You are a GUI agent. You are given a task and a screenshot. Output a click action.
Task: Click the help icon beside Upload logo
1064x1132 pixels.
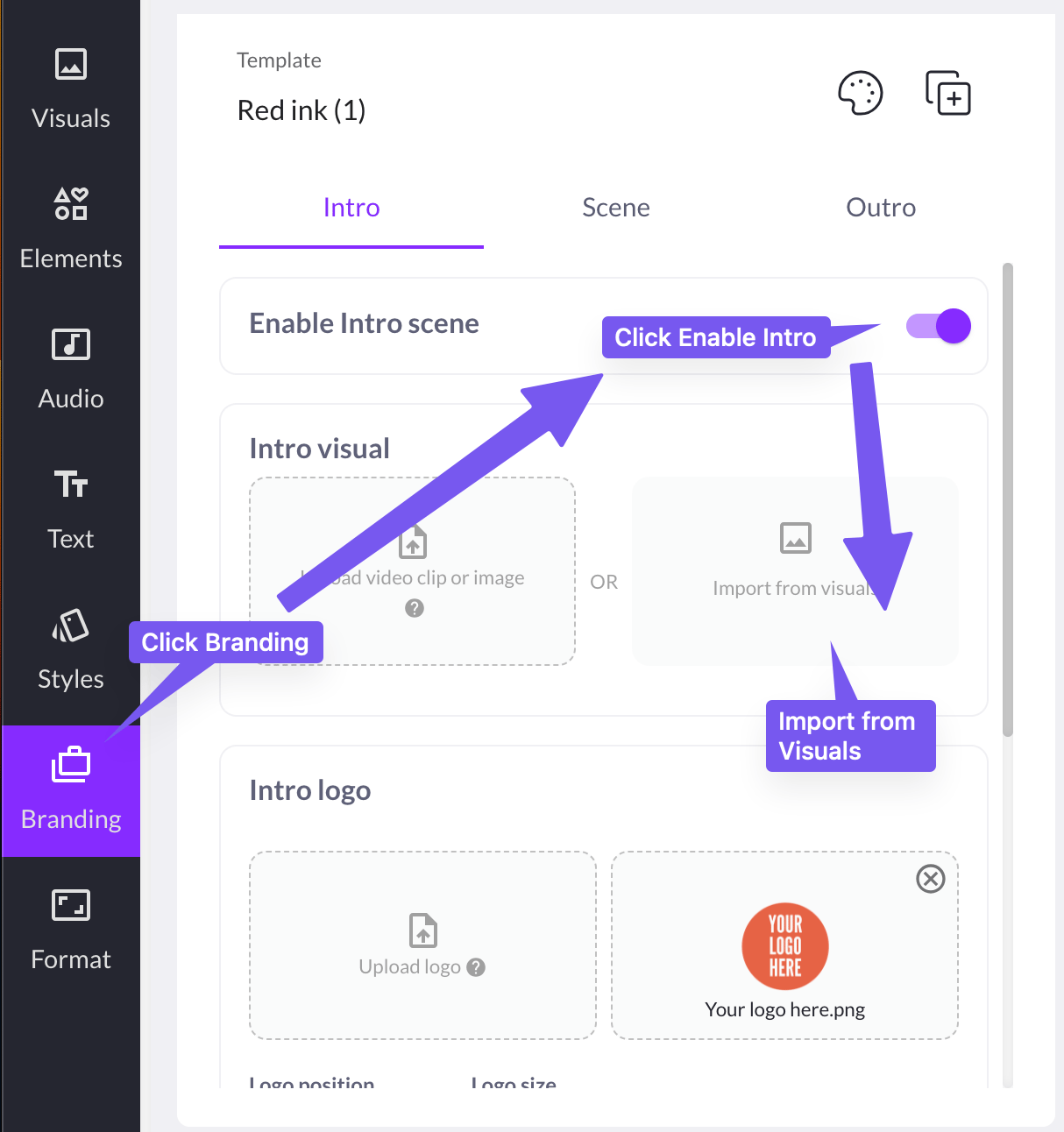[x=476, y=967]
